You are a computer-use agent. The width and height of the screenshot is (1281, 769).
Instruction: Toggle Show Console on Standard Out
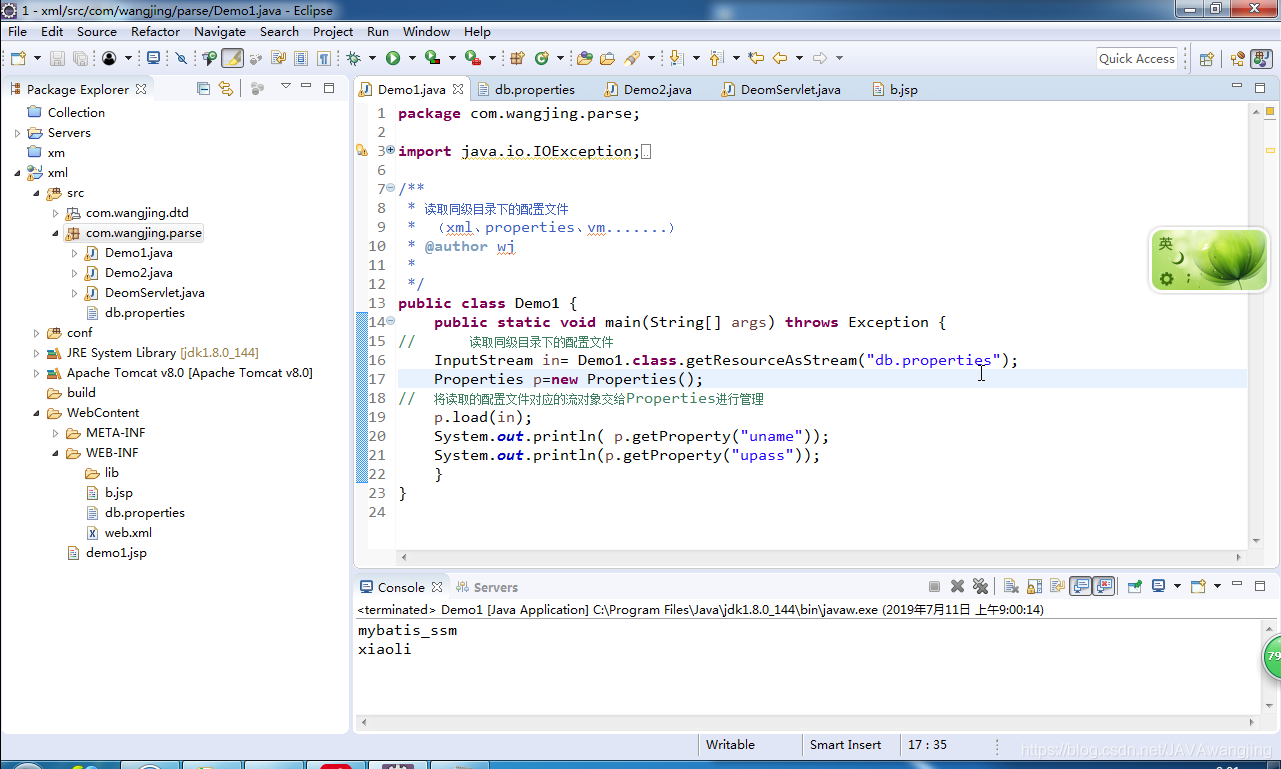click(1081, 587)
